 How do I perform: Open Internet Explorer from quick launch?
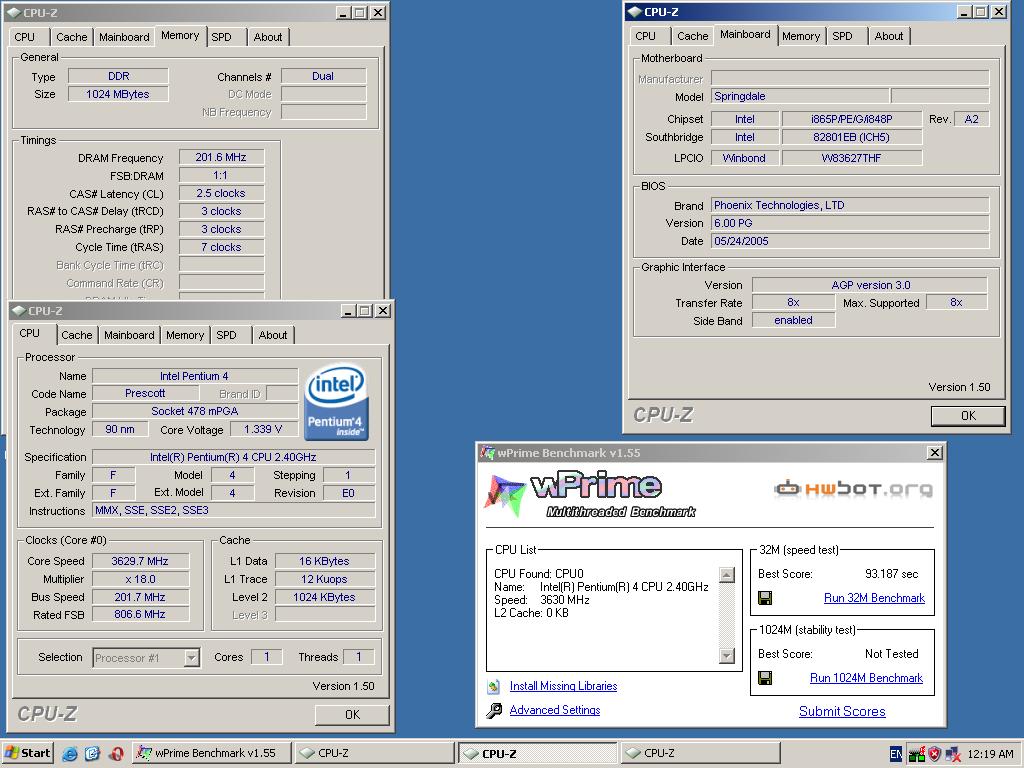click(x=69, y=754)
